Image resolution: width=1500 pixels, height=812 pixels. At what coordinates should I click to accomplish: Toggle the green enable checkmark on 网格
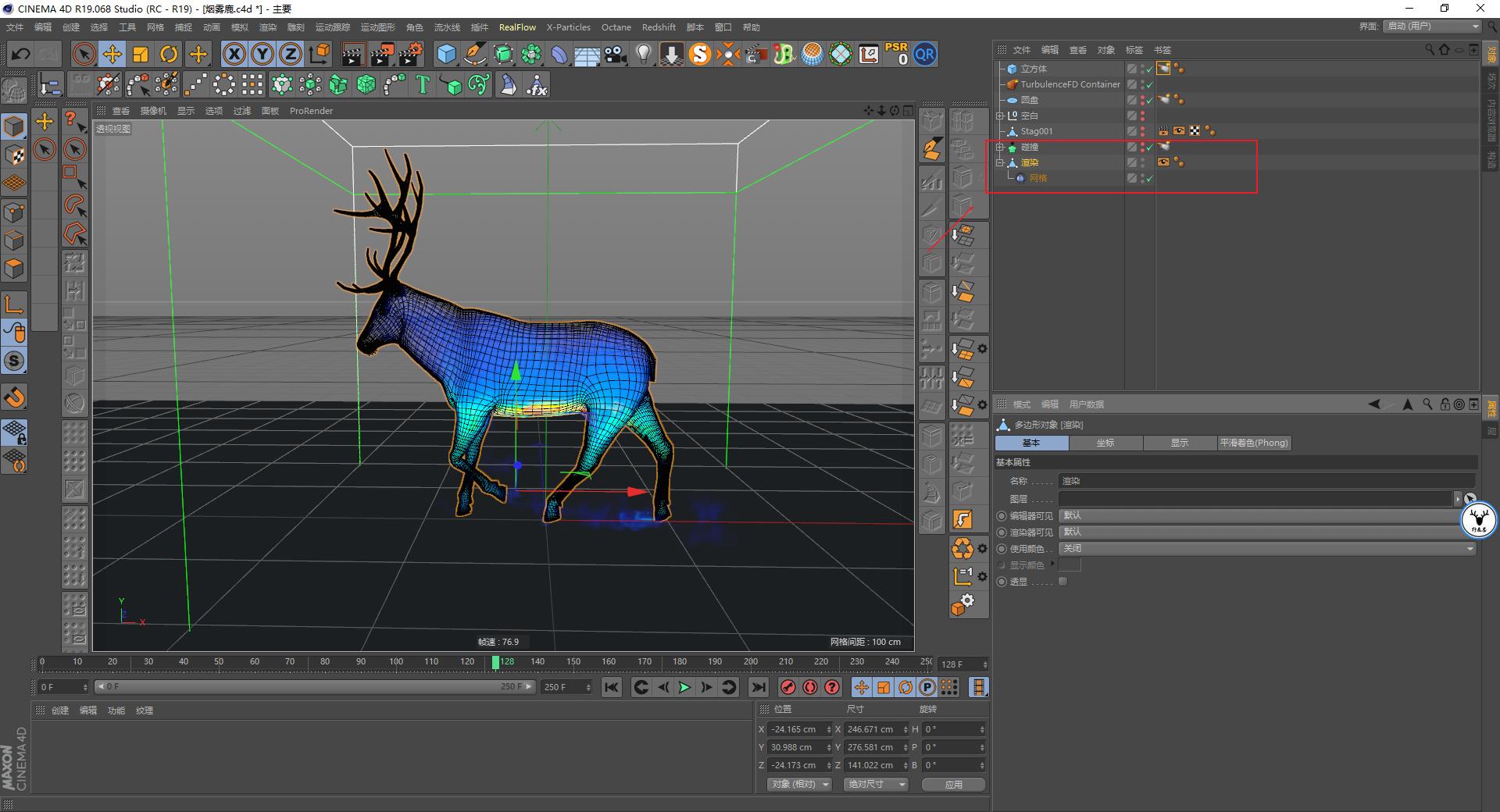[1149, 178]
